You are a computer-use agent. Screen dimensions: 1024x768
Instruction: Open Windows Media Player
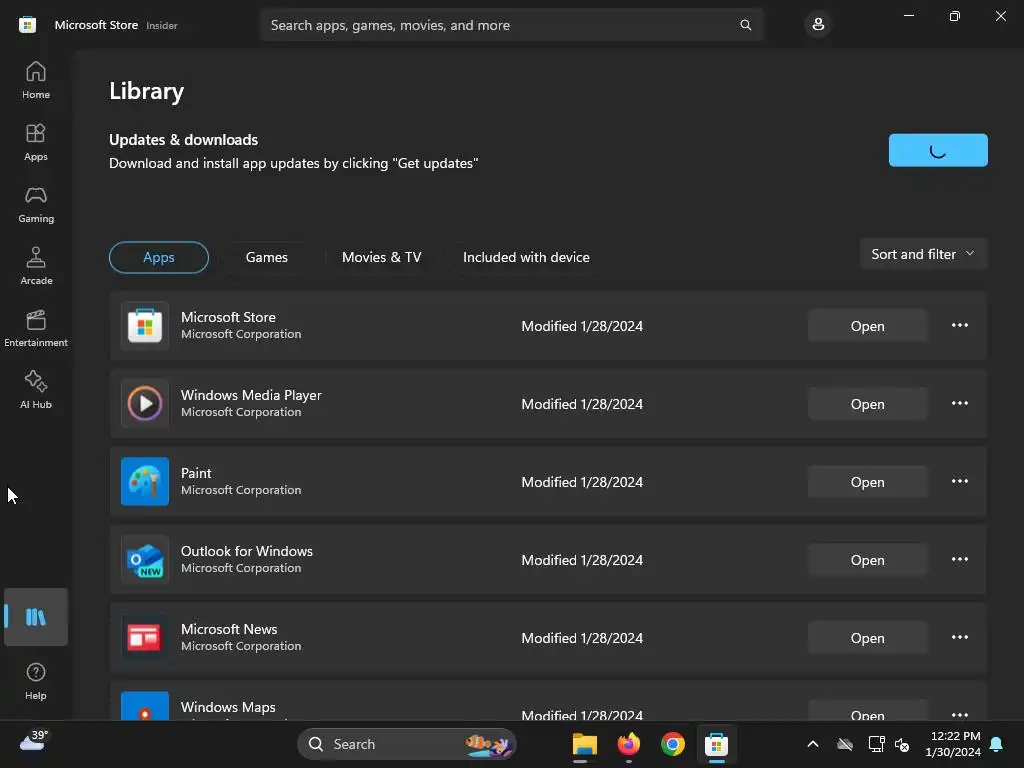pos(867,404)
